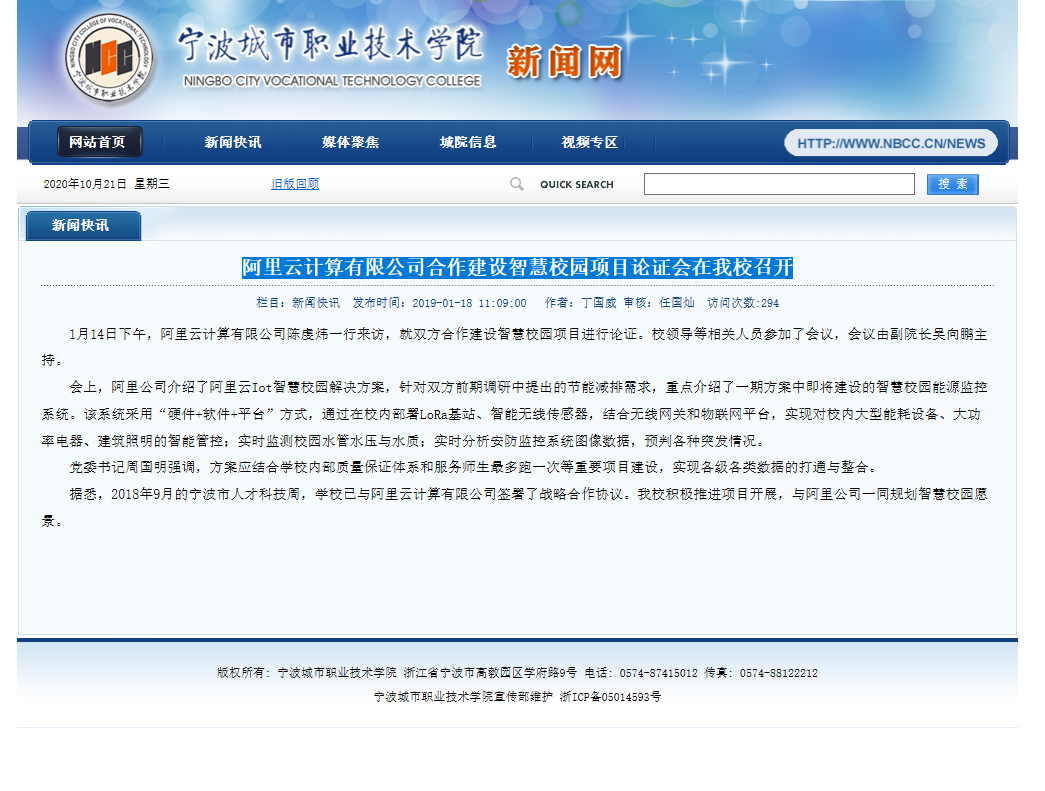Open the 城院信息 menu item
This screenshot has height=791, width=1045.
pyautogui.click(x=468, y=142)
